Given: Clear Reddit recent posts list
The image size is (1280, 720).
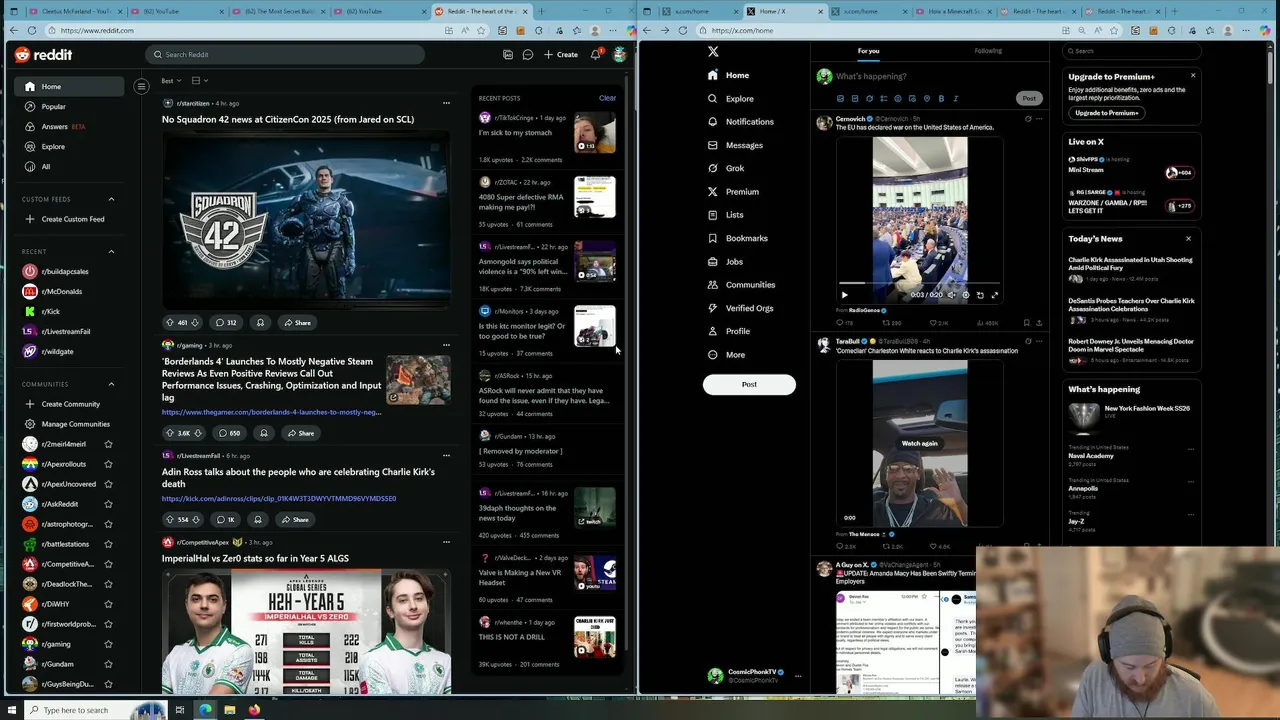Looking at the screenshot, I should click(x=607, y=98).
